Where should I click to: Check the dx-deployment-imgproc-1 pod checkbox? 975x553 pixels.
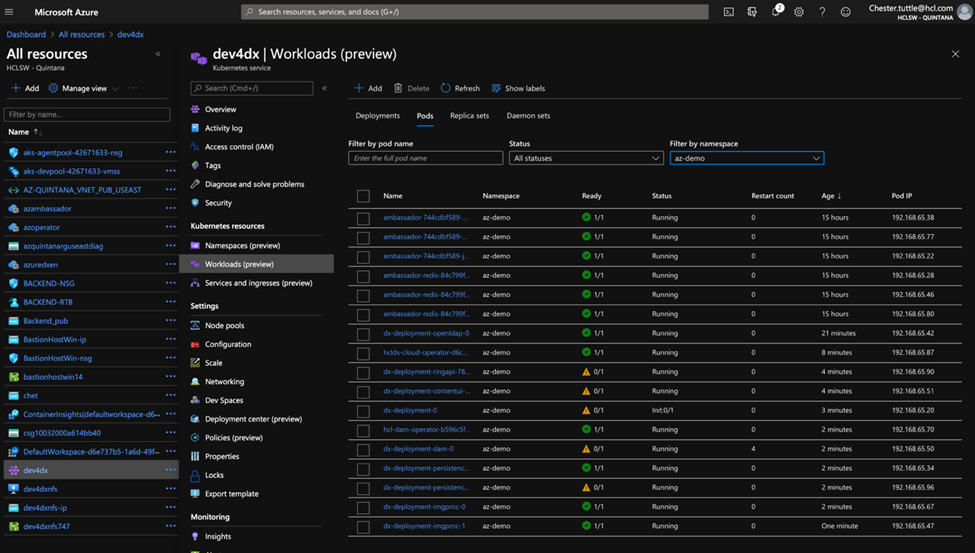[x=363, y=527]
